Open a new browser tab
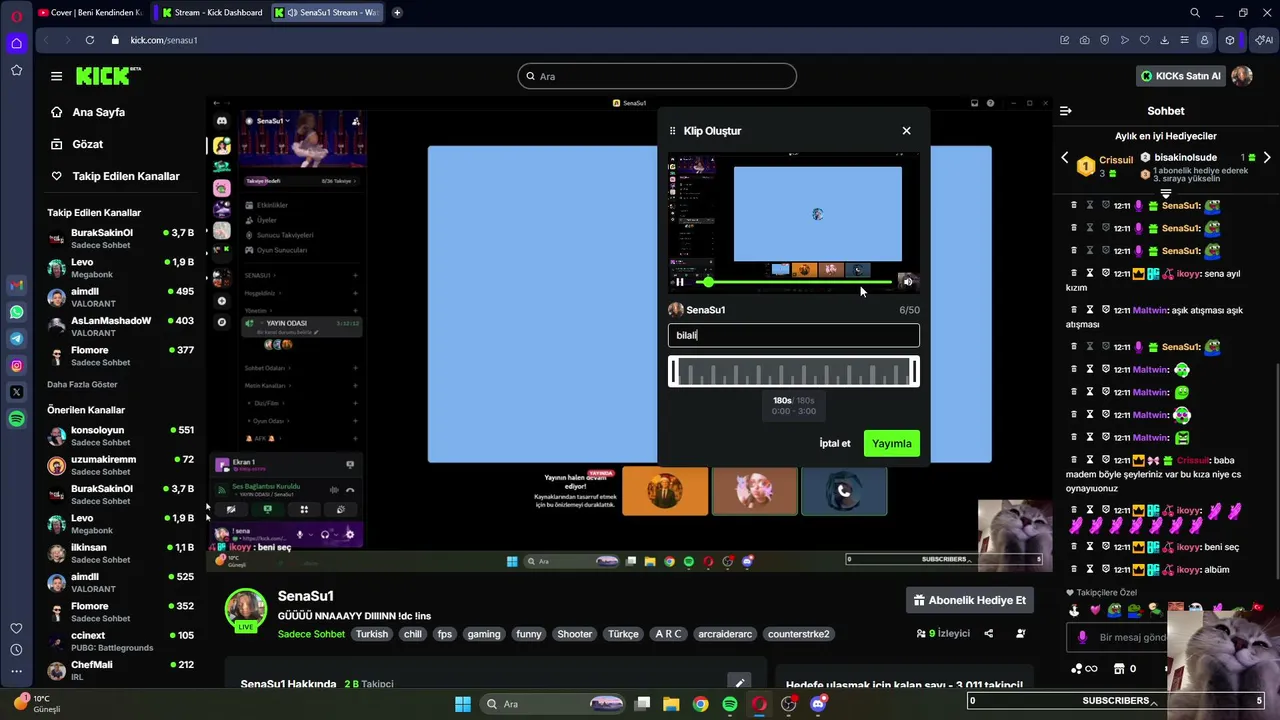Image resolution: width=1280 pixels, height=720 pixels. 397,13
